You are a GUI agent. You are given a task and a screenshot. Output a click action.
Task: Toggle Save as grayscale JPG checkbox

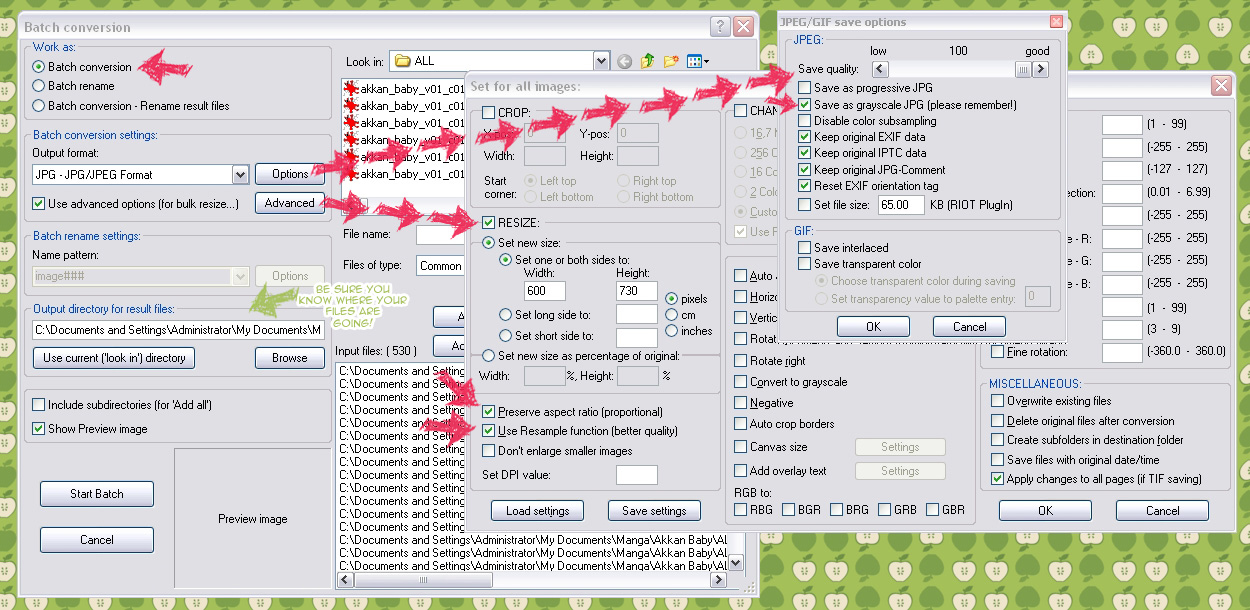[804, 105]
